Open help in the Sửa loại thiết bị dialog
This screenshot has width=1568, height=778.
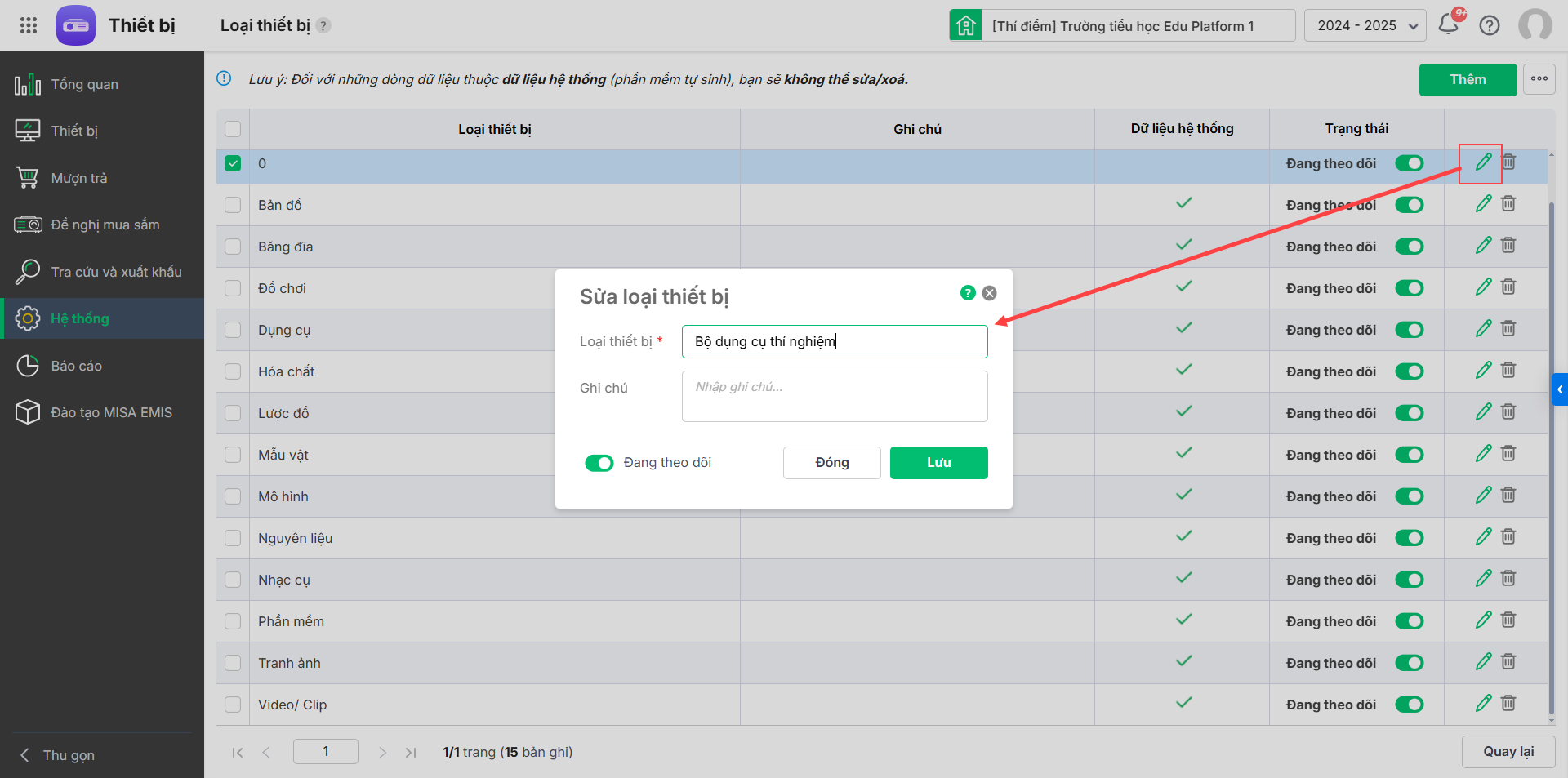968,293
